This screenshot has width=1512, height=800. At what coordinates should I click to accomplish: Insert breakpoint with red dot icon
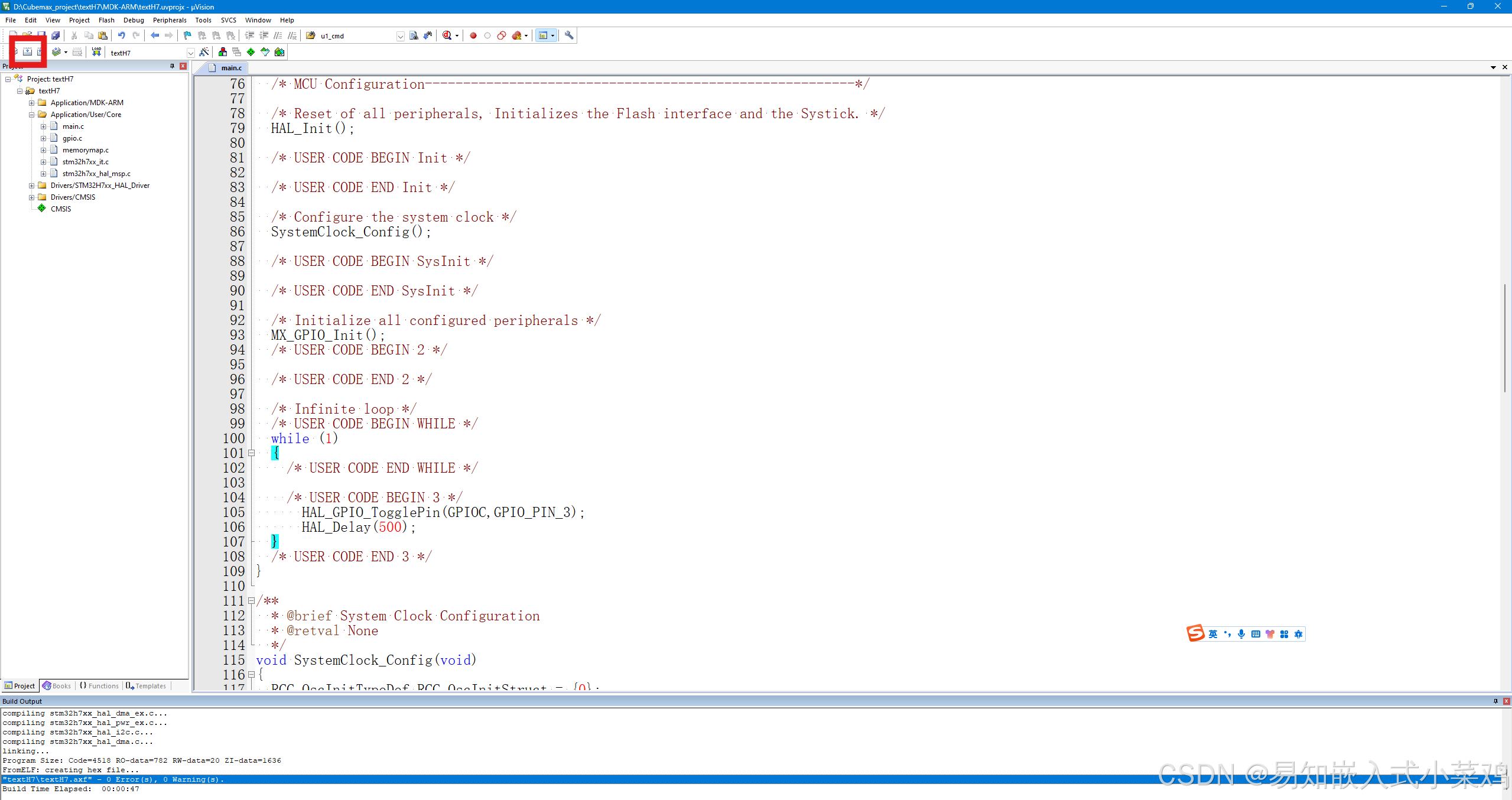point(473,35)
